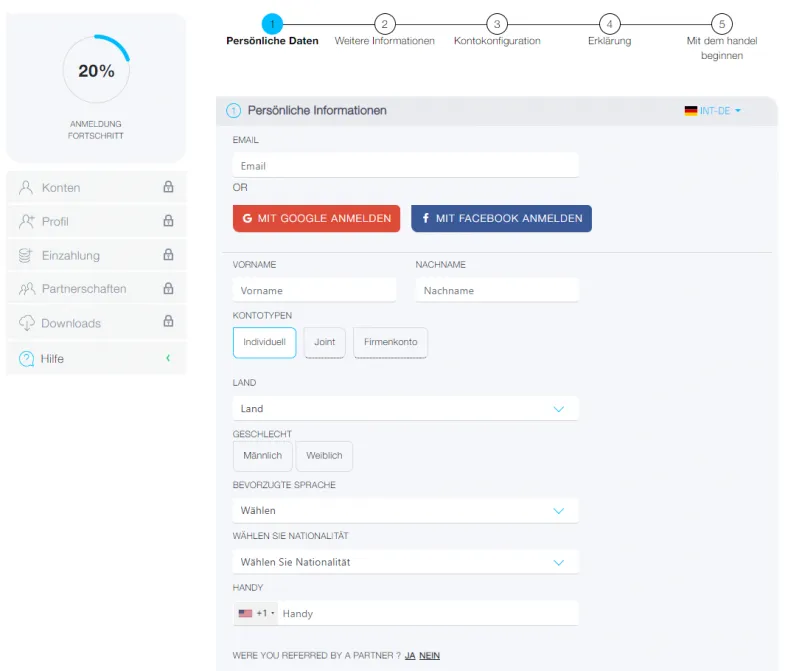
Task: Choose the Firmenkonto account type
Action: pos(390,342)
